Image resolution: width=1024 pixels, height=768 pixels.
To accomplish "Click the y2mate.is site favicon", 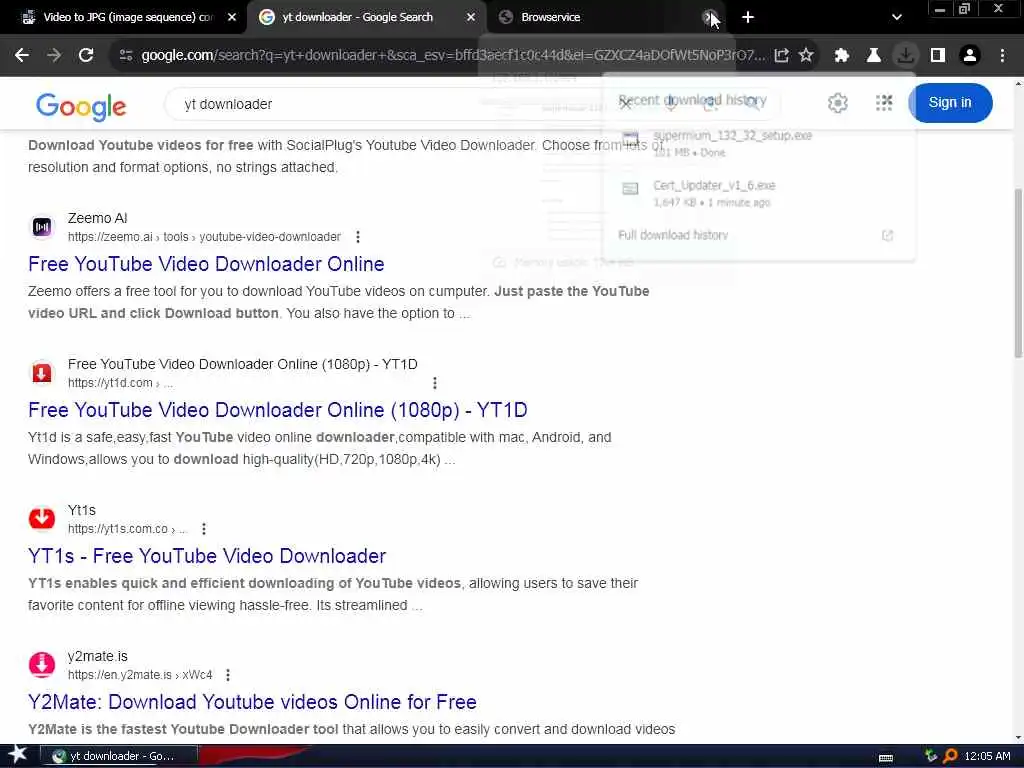I will [42, 665].
